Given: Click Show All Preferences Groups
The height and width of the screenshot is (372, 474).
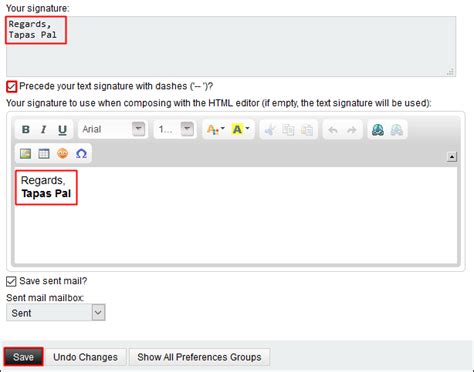Looking at the screenshot, I should [x=199, y=357].
